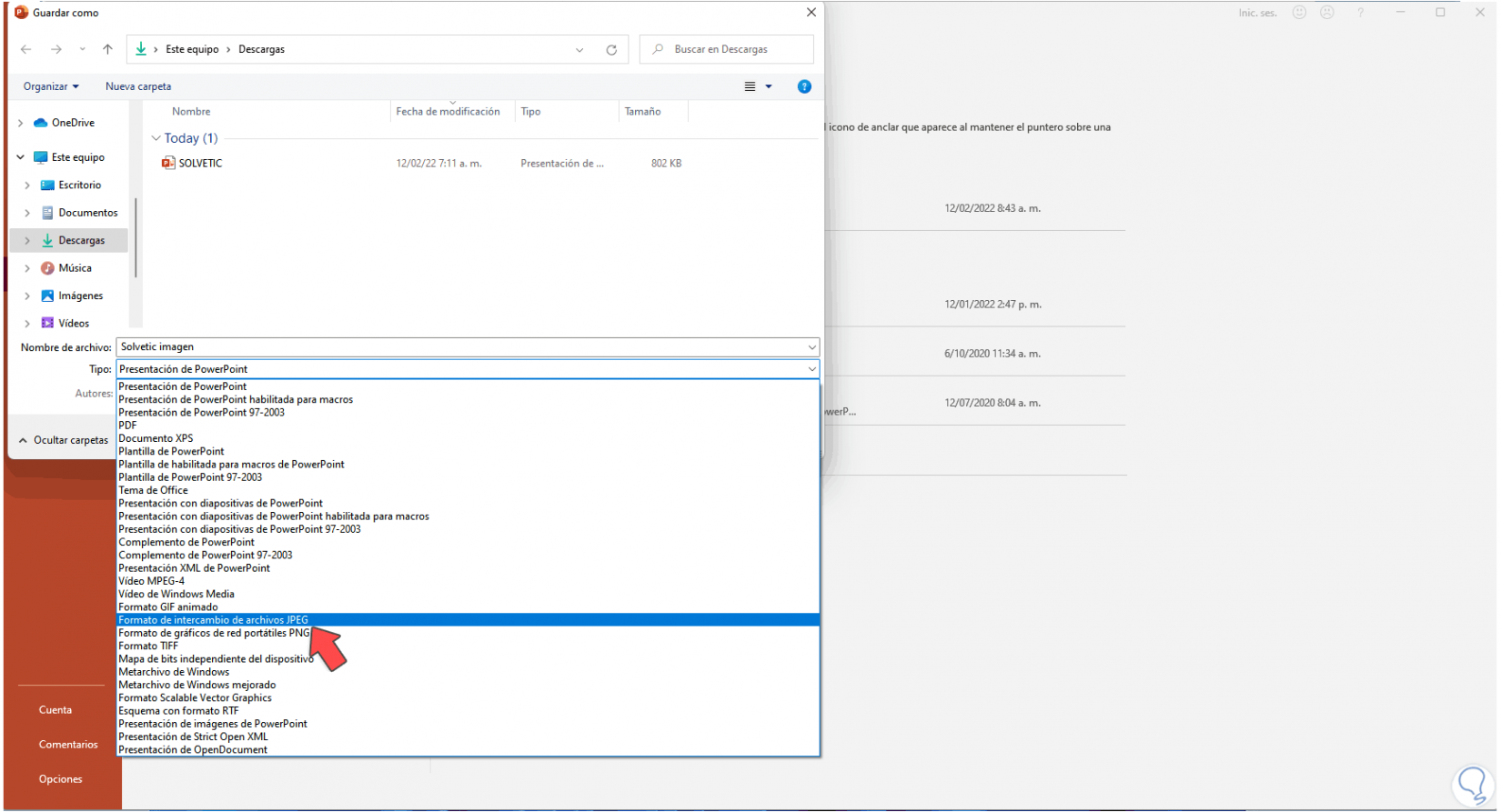The image size is (1501, 812).
Task: Expand the address bar path history dropdown
Action: click(579, 50)
